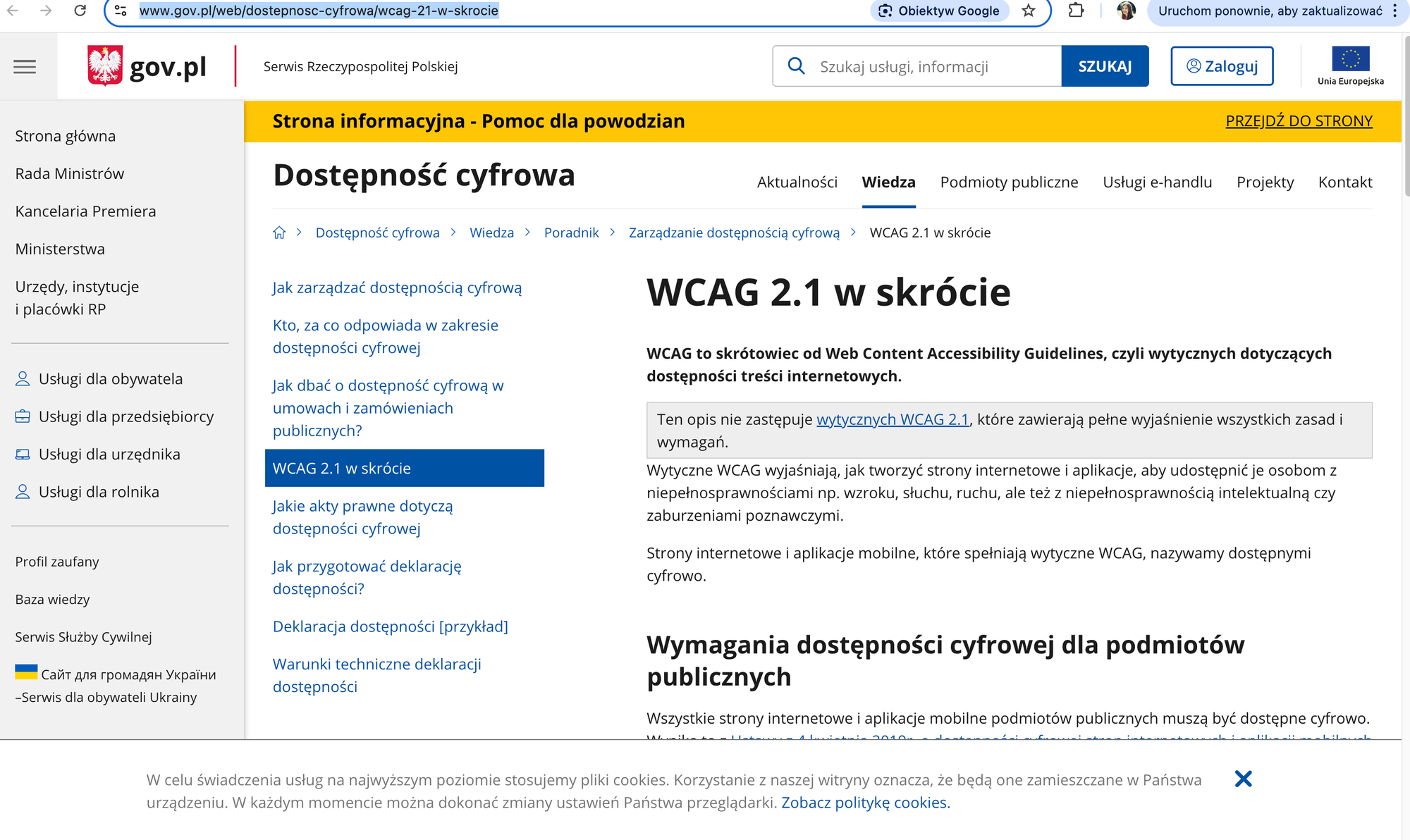Viewport: 1410px width, 840px height.
Task: Click the home breadcrumb icon
Action: pyautogui.click(x=279, y=233)
